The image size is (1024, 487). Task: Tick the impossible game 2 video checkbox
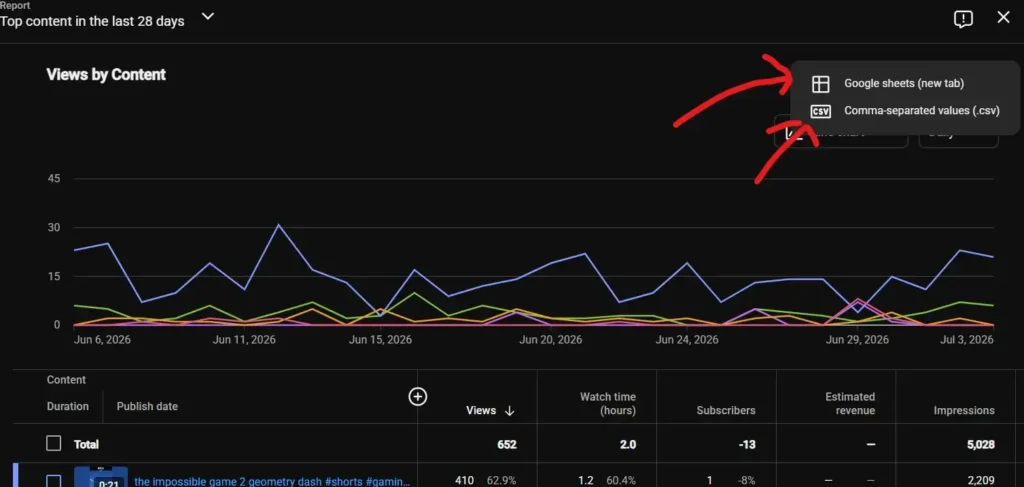[x=54, y=481]
